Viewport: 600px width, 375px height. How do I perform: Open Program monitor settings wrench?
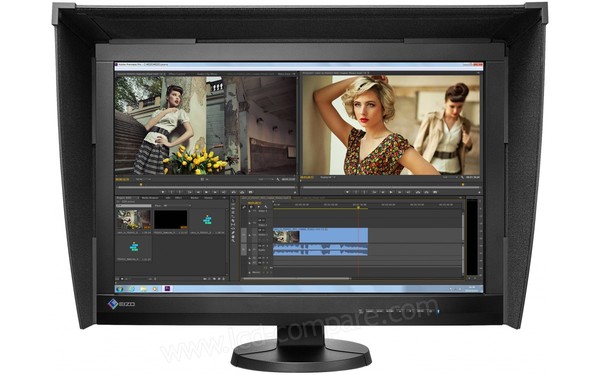point(462,178)
